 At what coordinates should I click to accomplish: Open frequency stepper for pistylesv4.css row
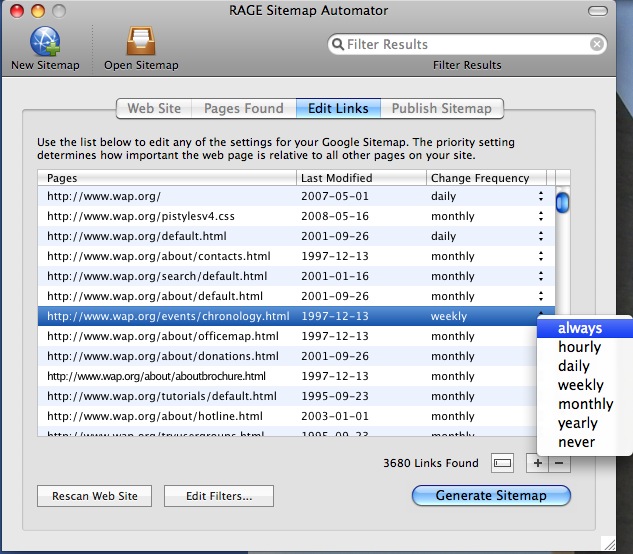coord(541,216)
